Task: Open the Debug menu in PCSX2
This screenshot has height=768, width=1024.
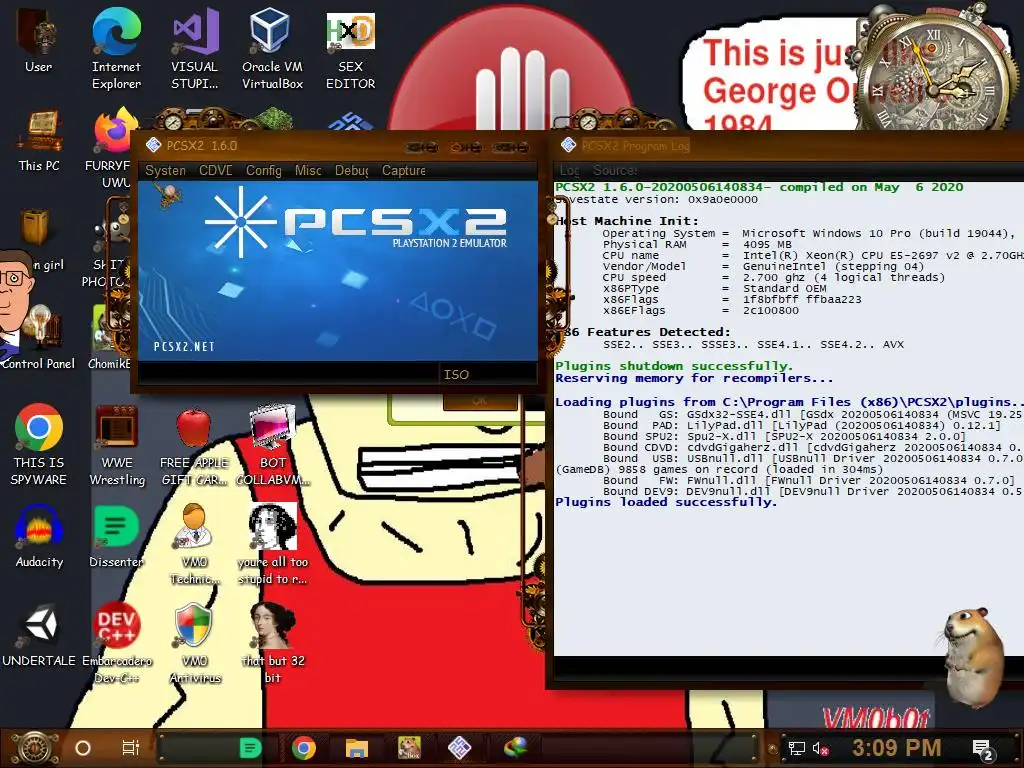Action: (351, 170)
